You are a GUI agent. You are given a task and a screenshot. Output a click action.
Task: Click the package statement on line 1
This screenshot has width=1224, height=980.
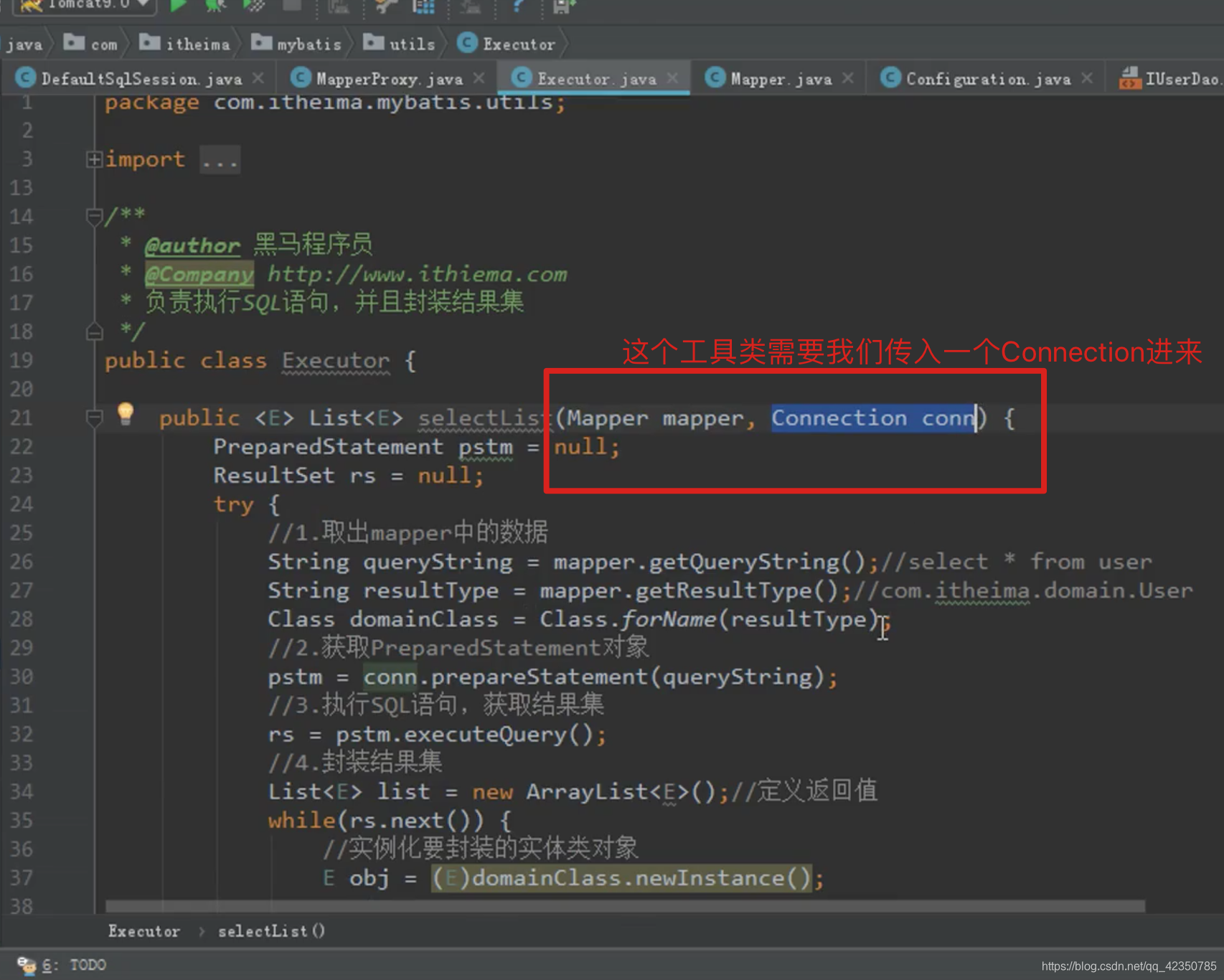point(335,103)
